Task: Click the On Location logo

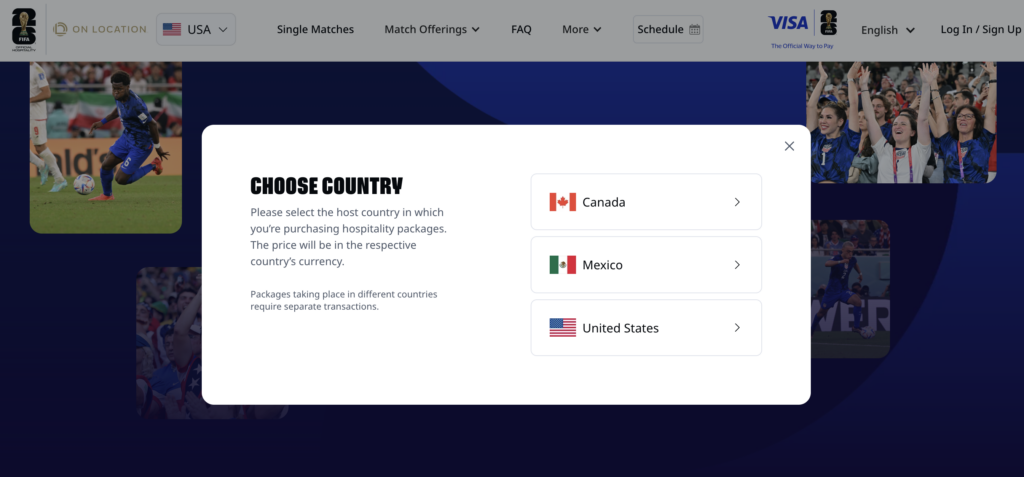Action: pos(99,29)
